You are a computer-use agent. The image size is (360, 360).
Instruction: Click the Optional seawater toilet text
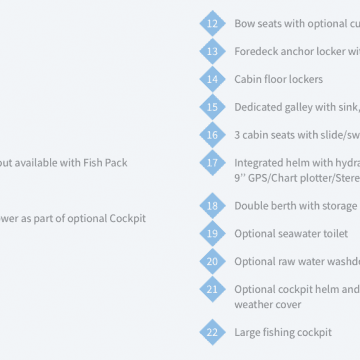point(291,234)
